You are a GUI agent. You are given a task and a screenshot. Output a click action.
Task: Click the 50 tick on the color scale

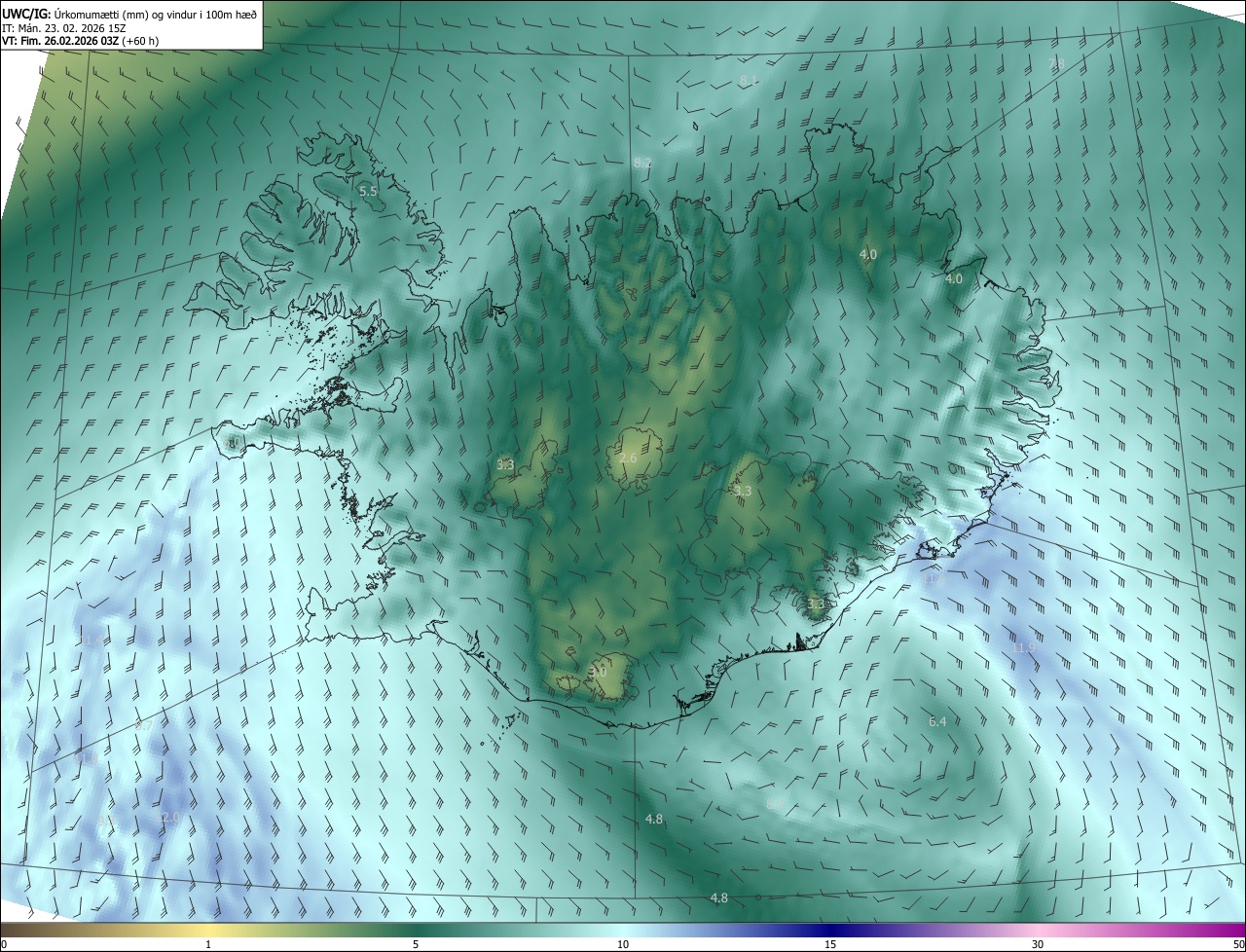pos(1237,944)
